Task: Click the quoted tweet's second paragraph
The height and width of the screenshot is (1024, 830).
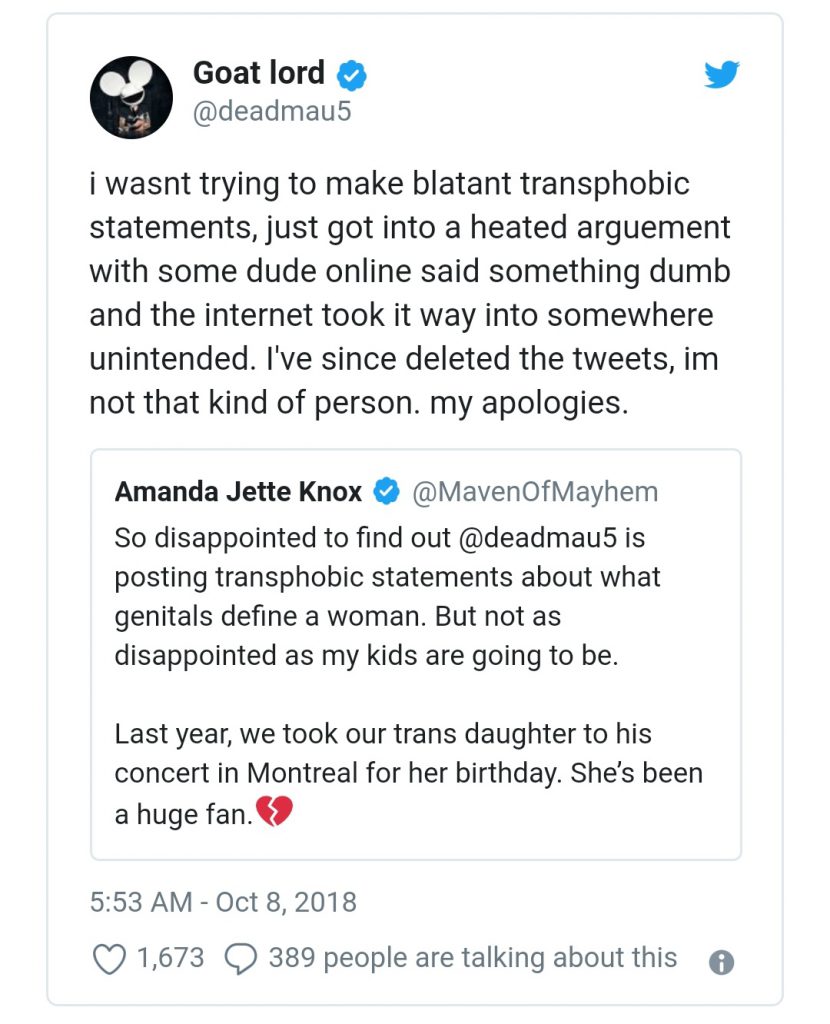Action: pyautogui.click(x=408, y=773)
